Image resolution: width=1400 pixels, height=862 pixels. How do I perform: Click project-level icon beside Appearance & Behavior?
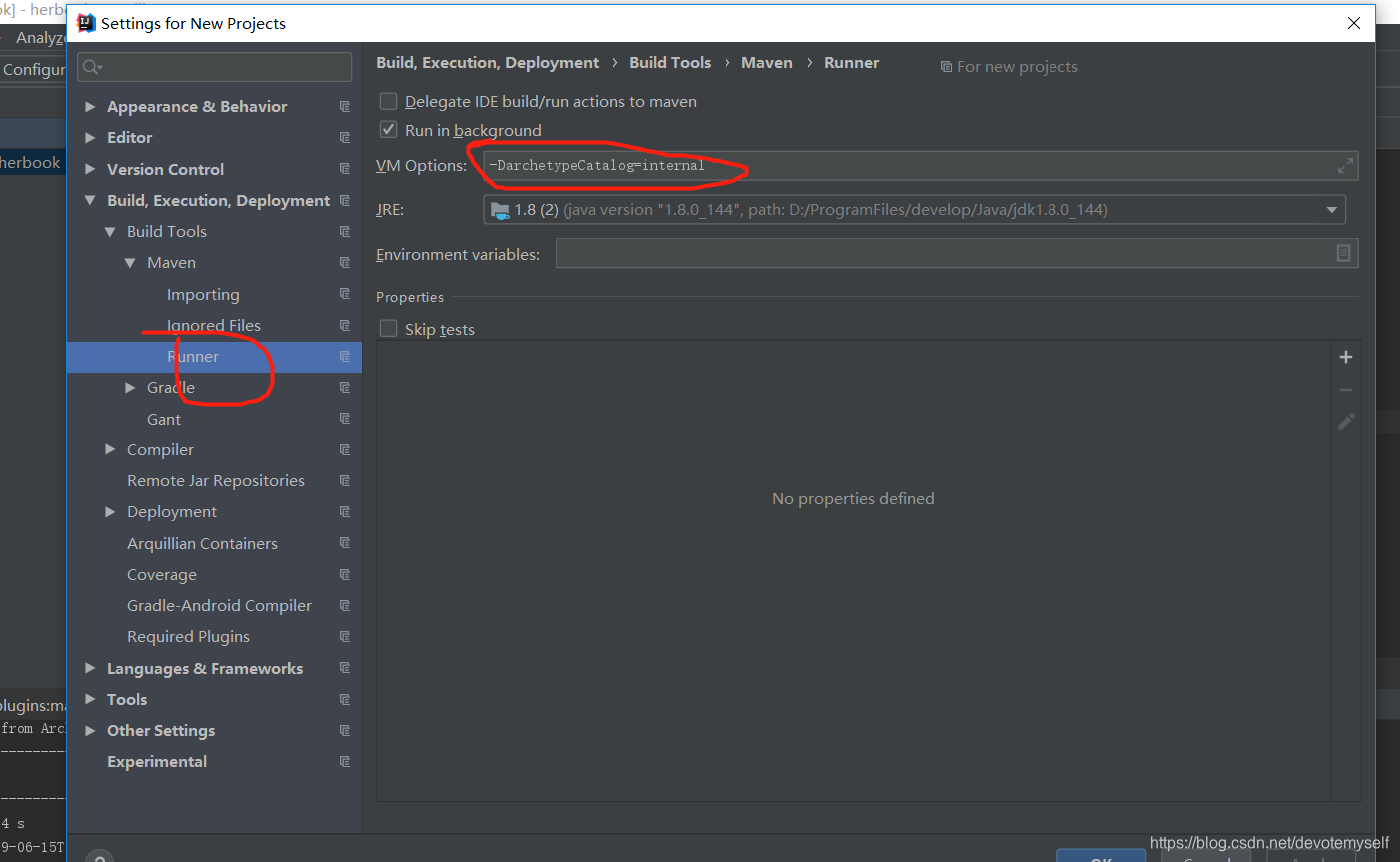click(345, 106)
